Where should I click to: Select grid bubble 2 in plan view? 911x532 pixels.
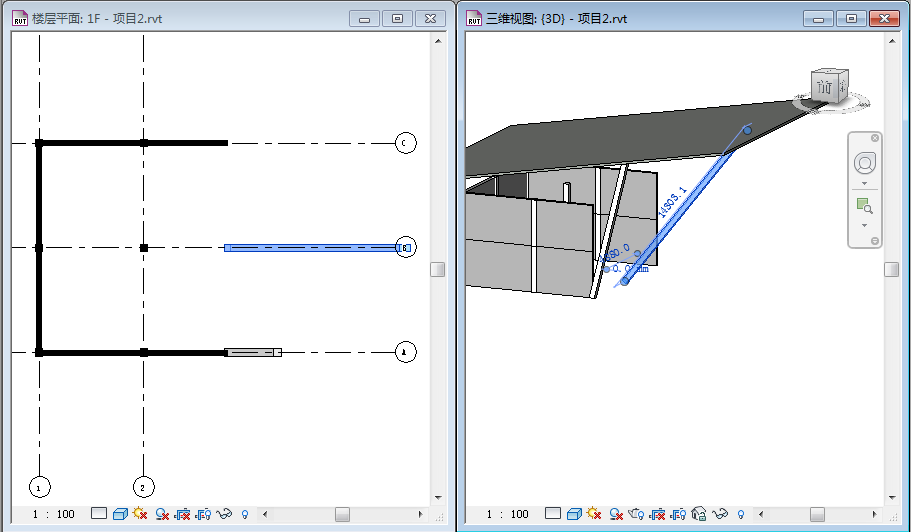pos(144,487)
